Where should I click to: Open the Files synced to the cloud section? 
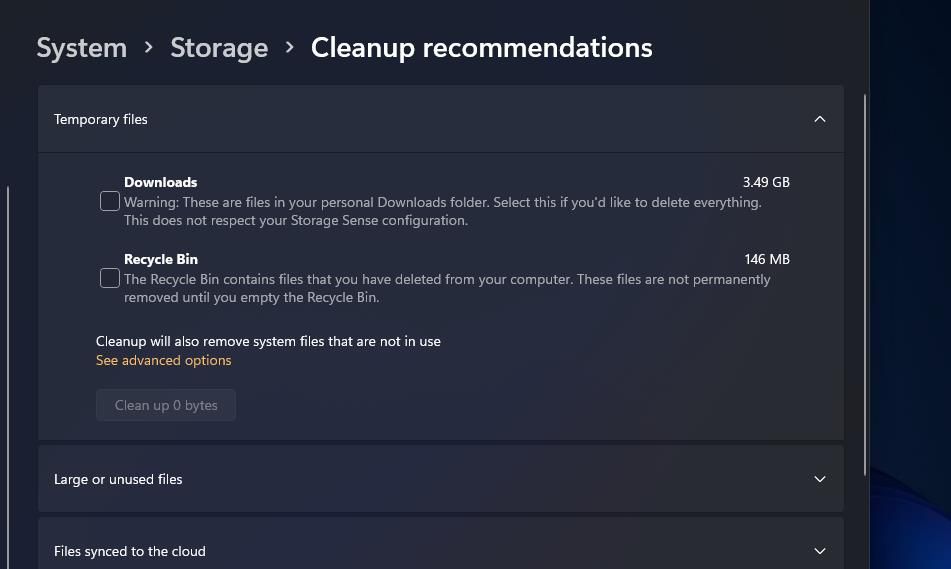(130, 551)
